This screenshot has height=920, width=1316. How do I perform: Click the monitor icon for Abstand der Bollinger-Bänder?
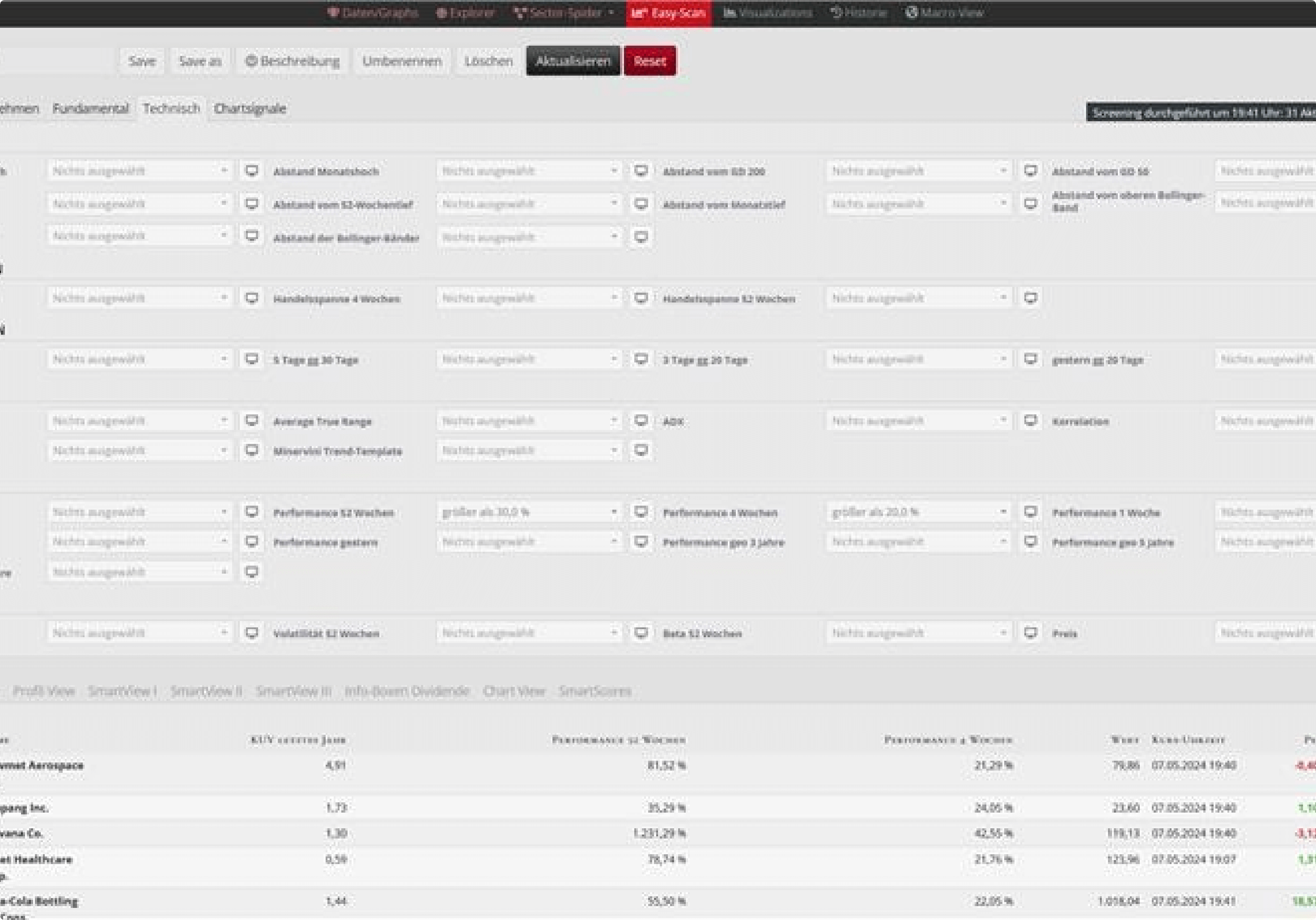point(641,237)
